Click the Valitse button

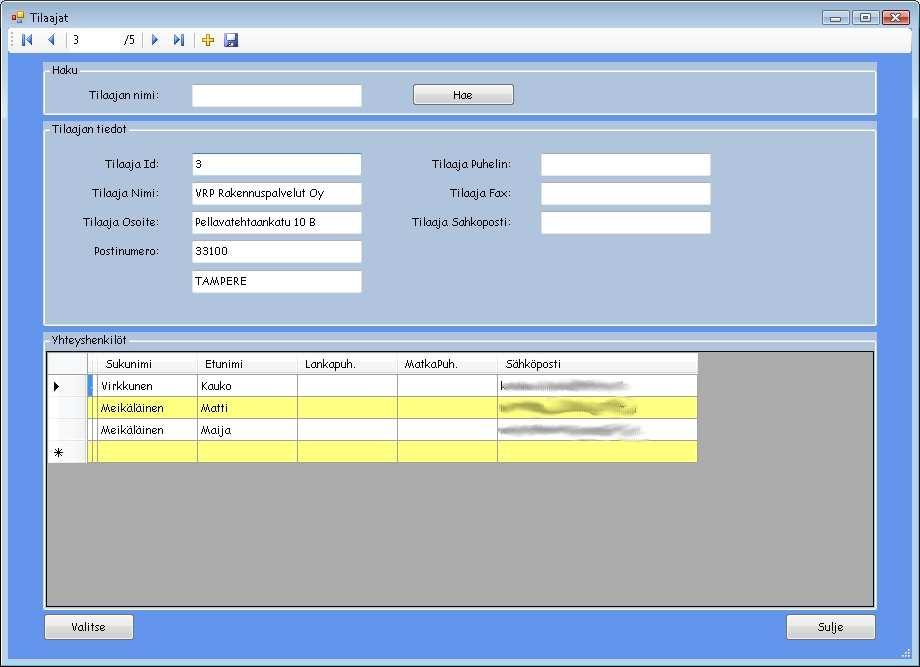[89, 627]
